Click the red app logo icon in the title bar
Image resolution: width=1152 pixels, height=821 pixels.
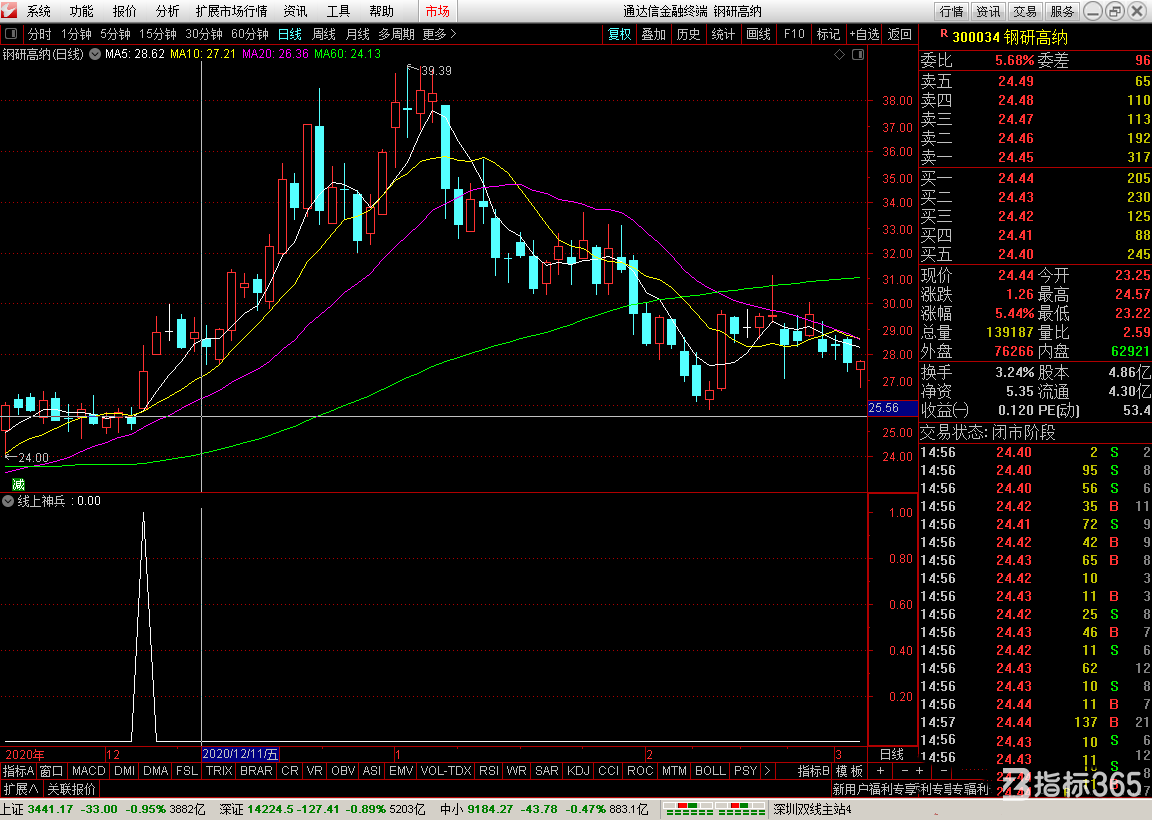click(x=9, y=10)
